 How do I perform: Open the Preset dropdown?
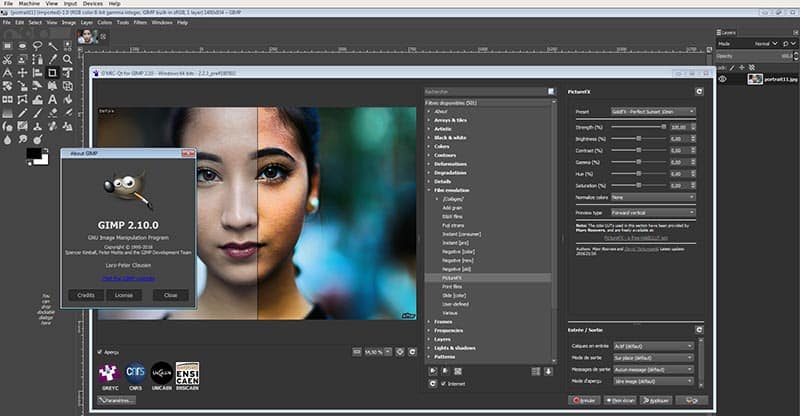click(653, 112)
